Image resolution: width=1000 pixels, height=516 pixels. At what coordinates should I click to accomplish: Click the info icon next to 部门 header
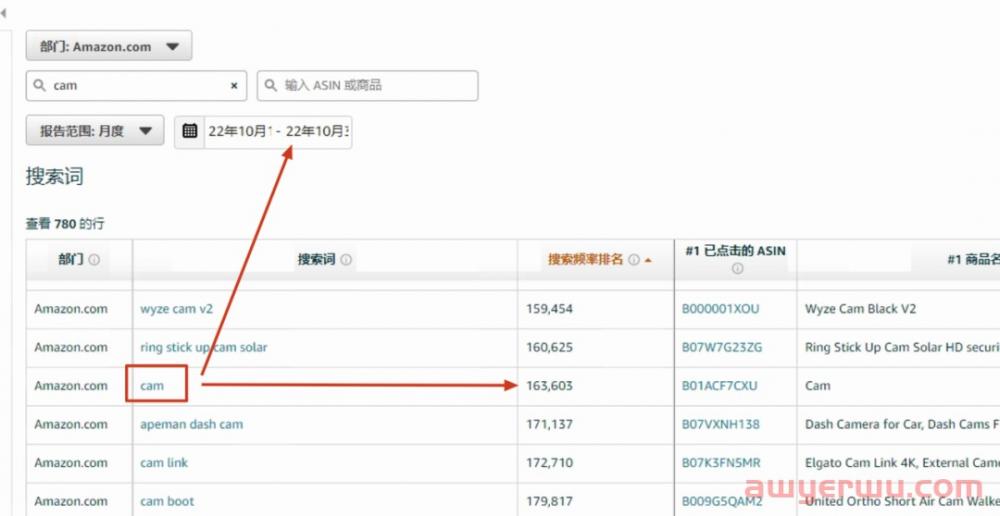pos(94,260)
